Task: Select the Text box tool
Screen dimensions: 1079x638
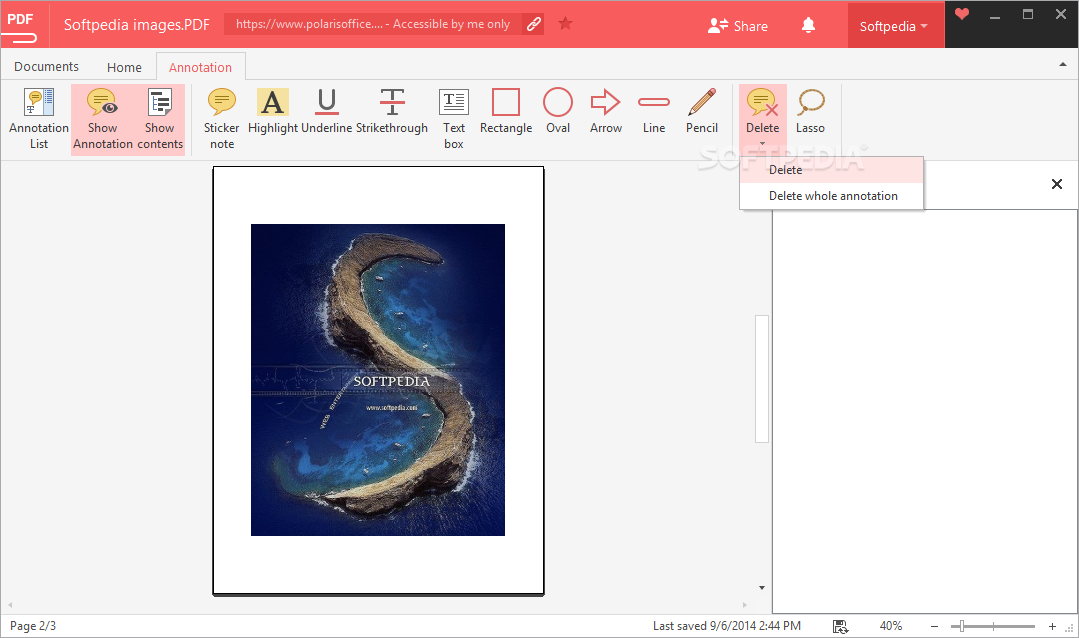Action: pyautogui.click(x=453, y=119)
